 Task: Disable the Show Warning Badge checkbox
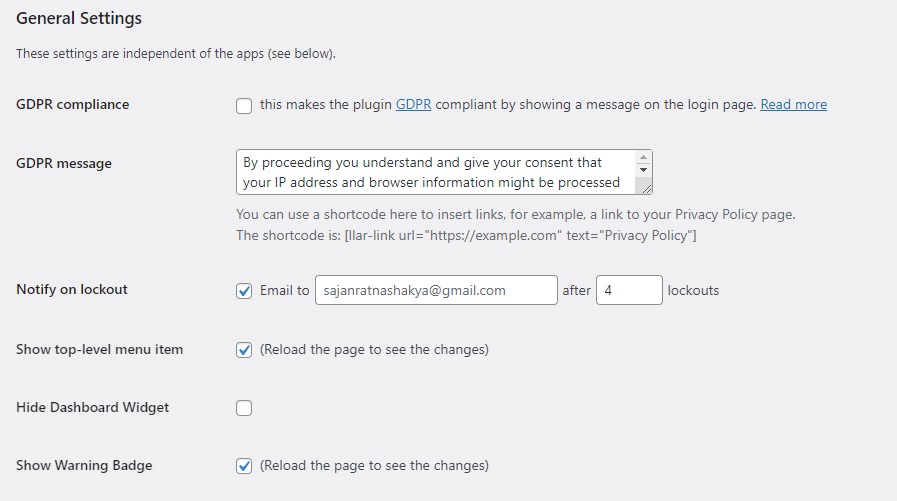click(244, 466)
